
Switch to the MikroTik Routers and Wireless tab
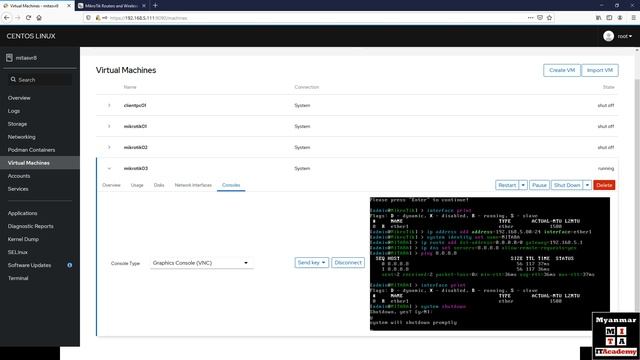click(x=111, y=6)
